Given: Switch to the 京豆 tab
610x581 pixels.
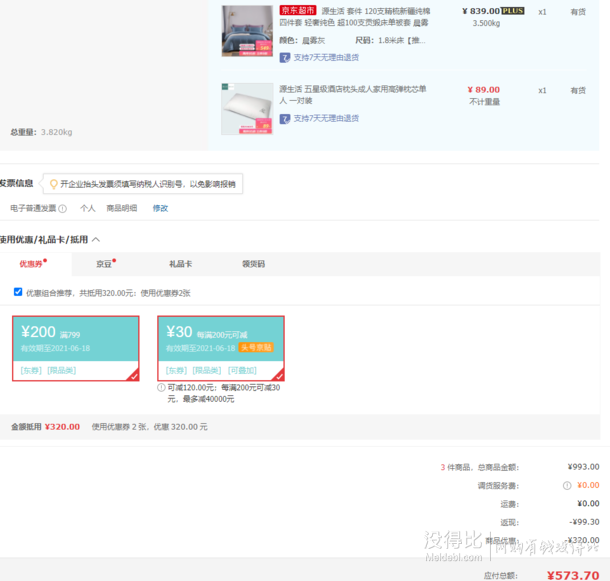Looking at the screenshot, I should pyautogui.click(x=104, y=264).
